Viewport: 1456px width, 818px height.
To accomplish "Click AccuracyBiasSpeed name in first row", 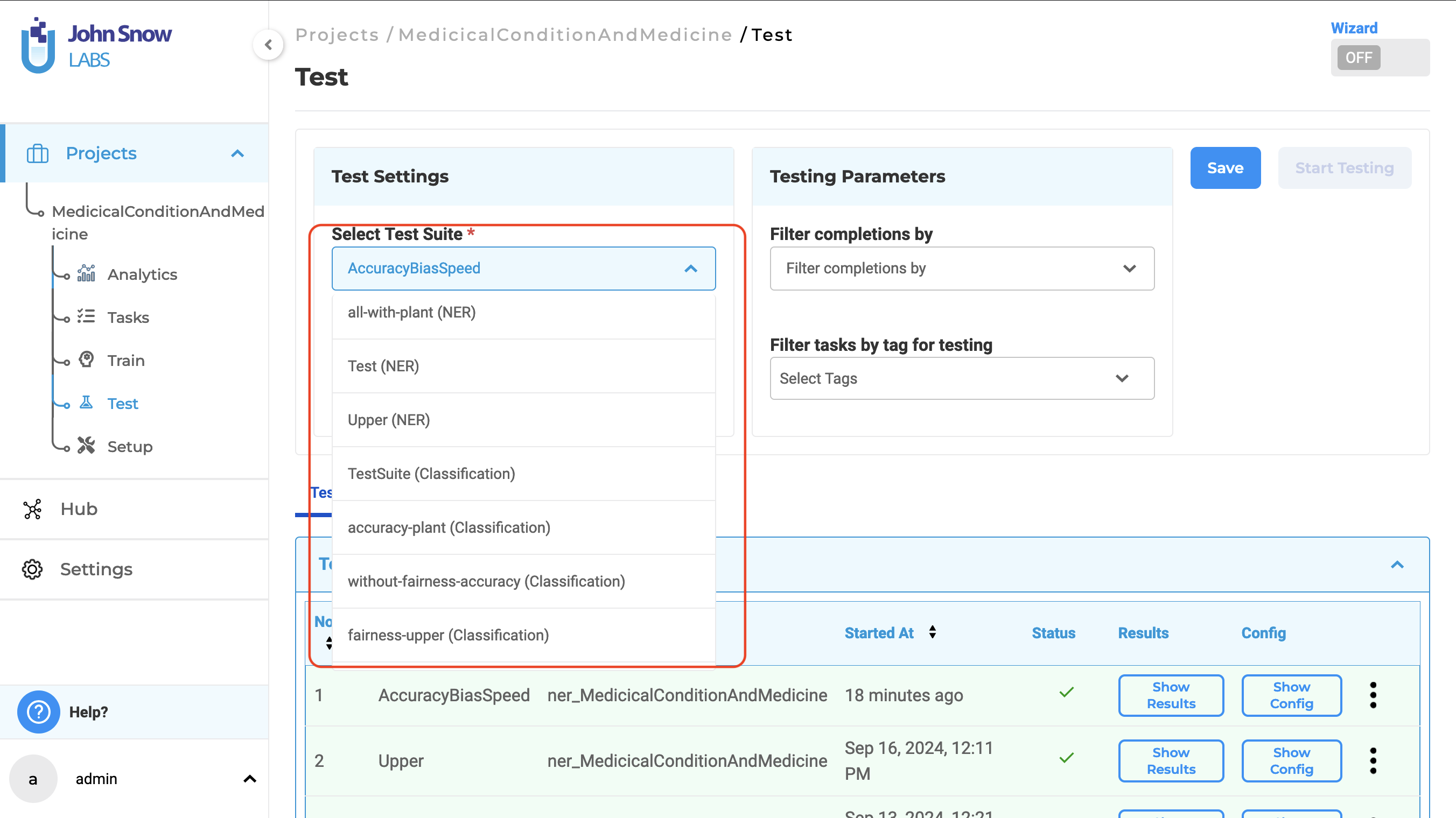I will tap(454, 695).
